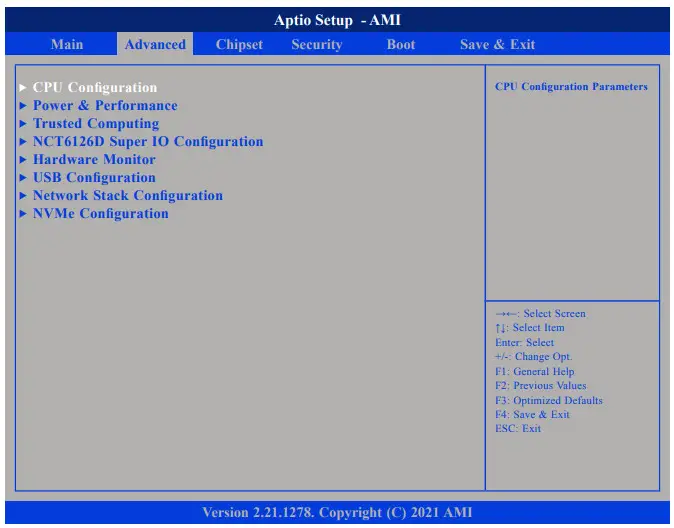Click the Aptio Setup - AMI title
Image resolution: width=674 pixels, height=528 pixels.
337,20
